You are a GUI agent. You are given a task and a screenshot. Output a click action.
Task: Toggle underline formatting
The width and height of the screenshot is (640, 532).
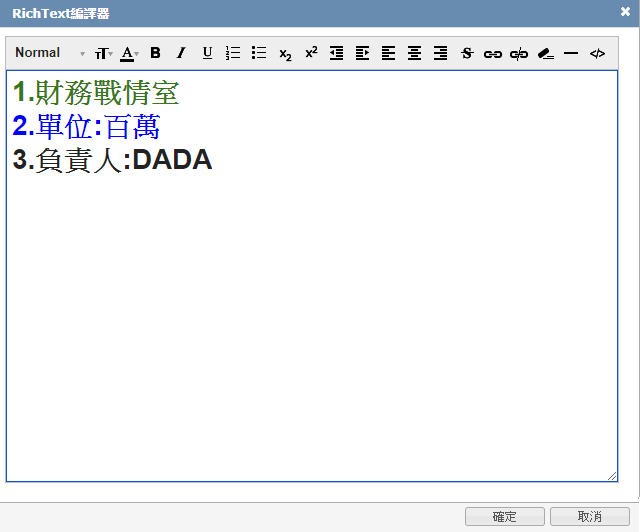click(x=207, y=53)
